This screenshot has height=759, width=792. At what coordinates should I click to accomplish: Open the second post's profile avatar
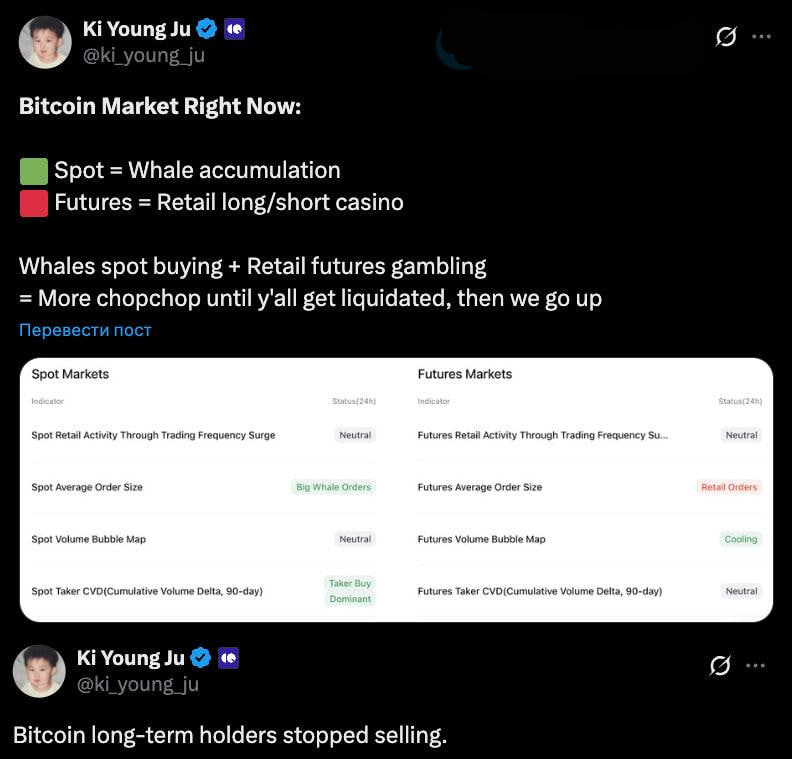coord(39,670)
